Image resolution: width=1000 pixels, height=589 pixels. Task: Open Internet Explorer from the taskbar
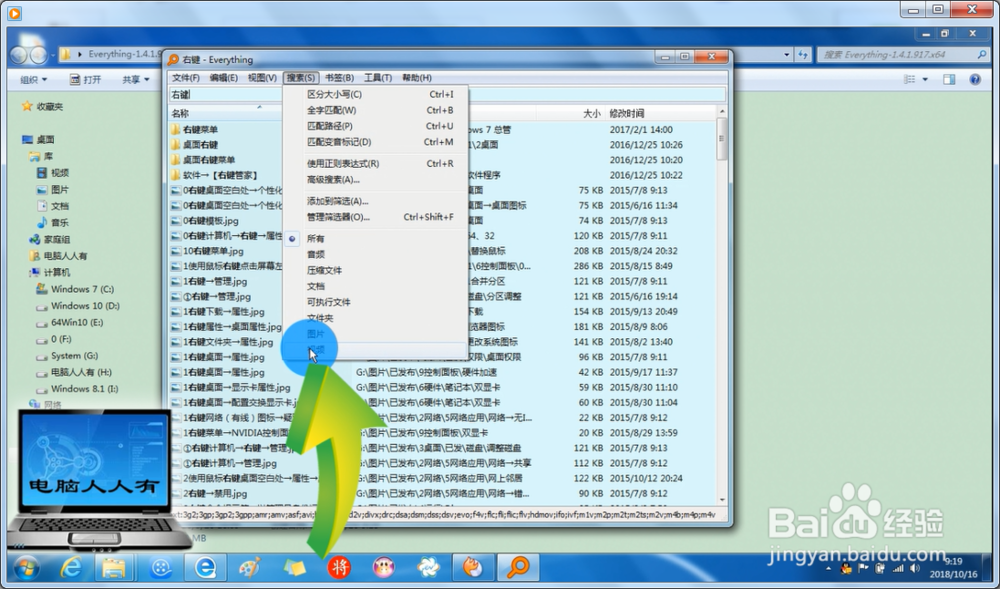[x=71, y=567]
